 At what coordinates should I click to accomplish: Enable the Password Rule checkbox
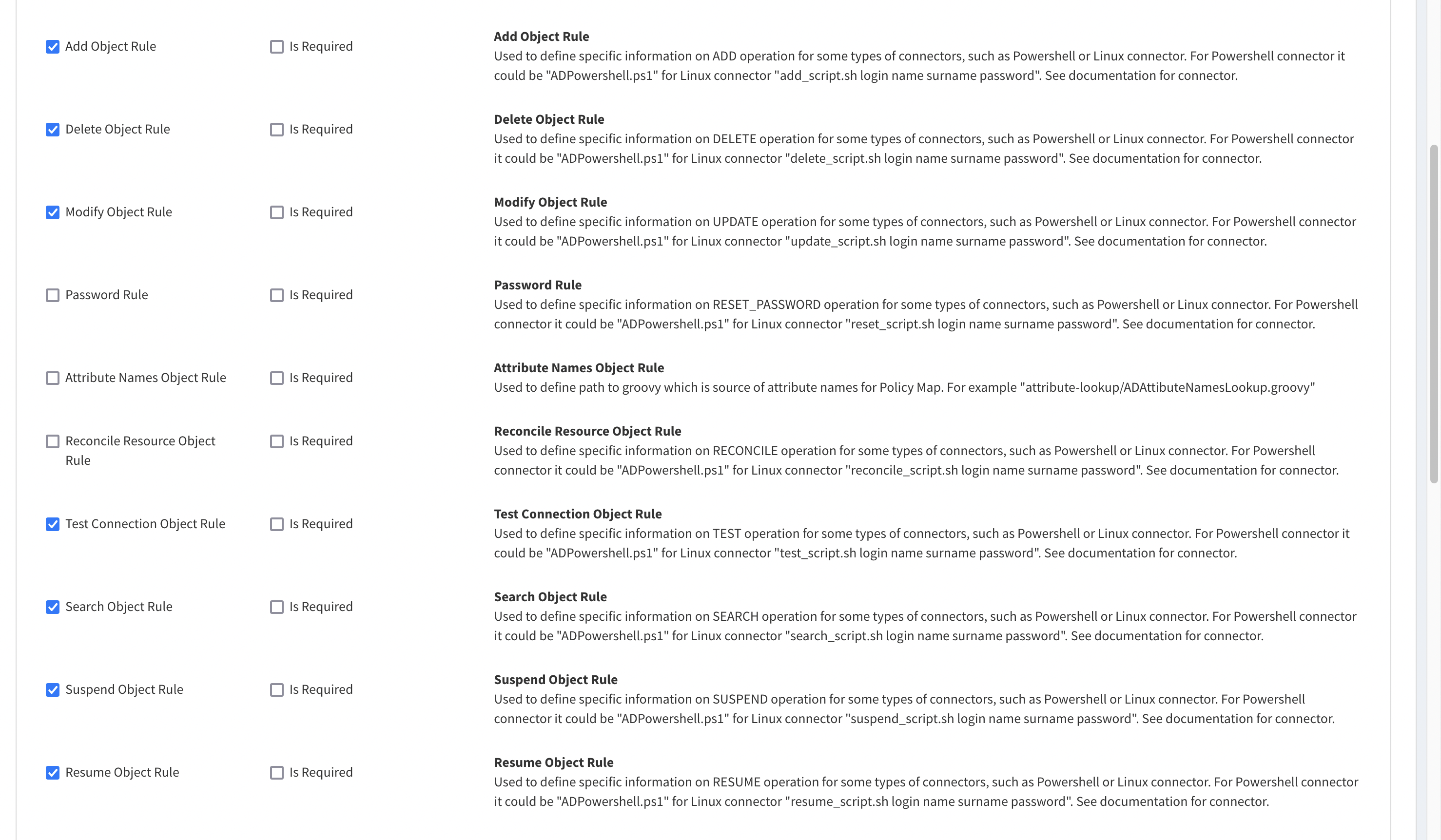[53, 295]
